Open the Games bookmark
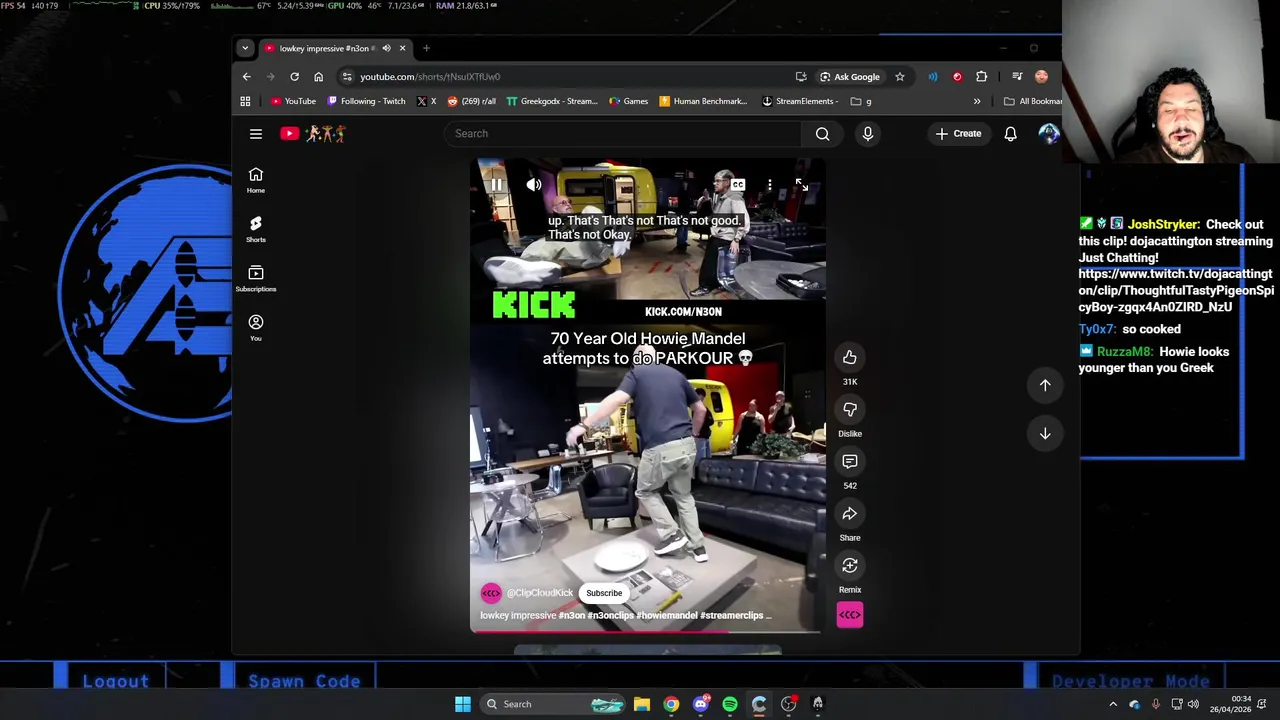 click(628, 101)
